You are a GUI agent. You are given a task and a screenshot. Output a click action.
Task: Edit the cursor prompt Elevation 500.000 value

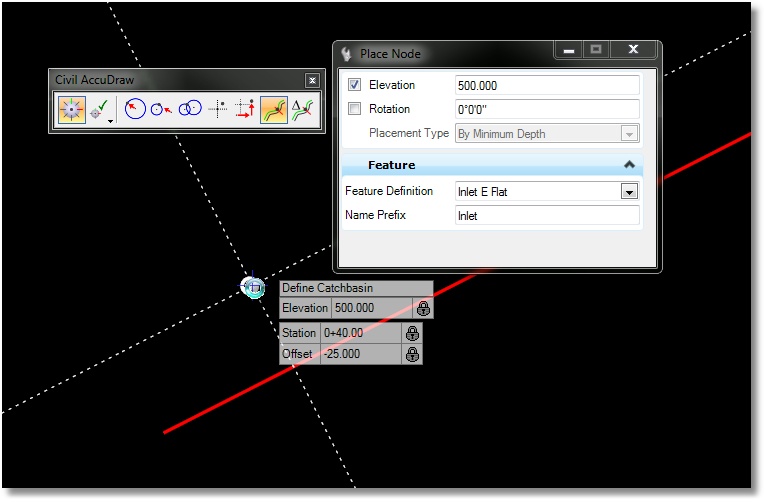click(x=372, y=308)
